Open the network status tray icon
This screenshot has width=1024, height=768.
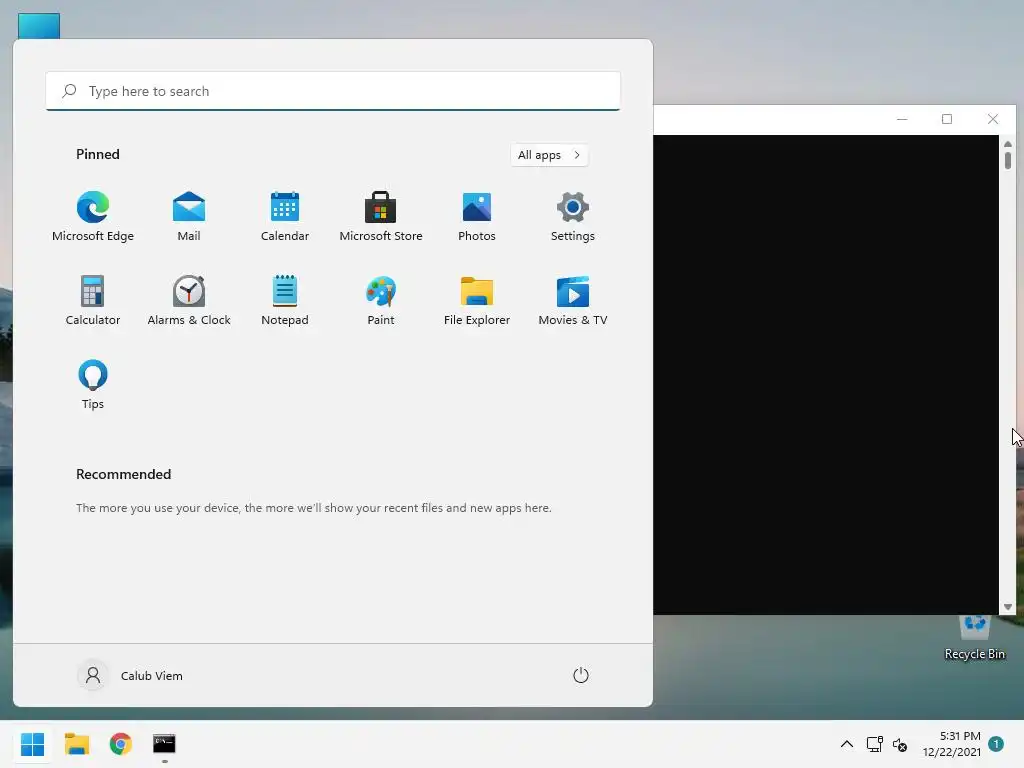pyautogui.click(x=874, y=744)
